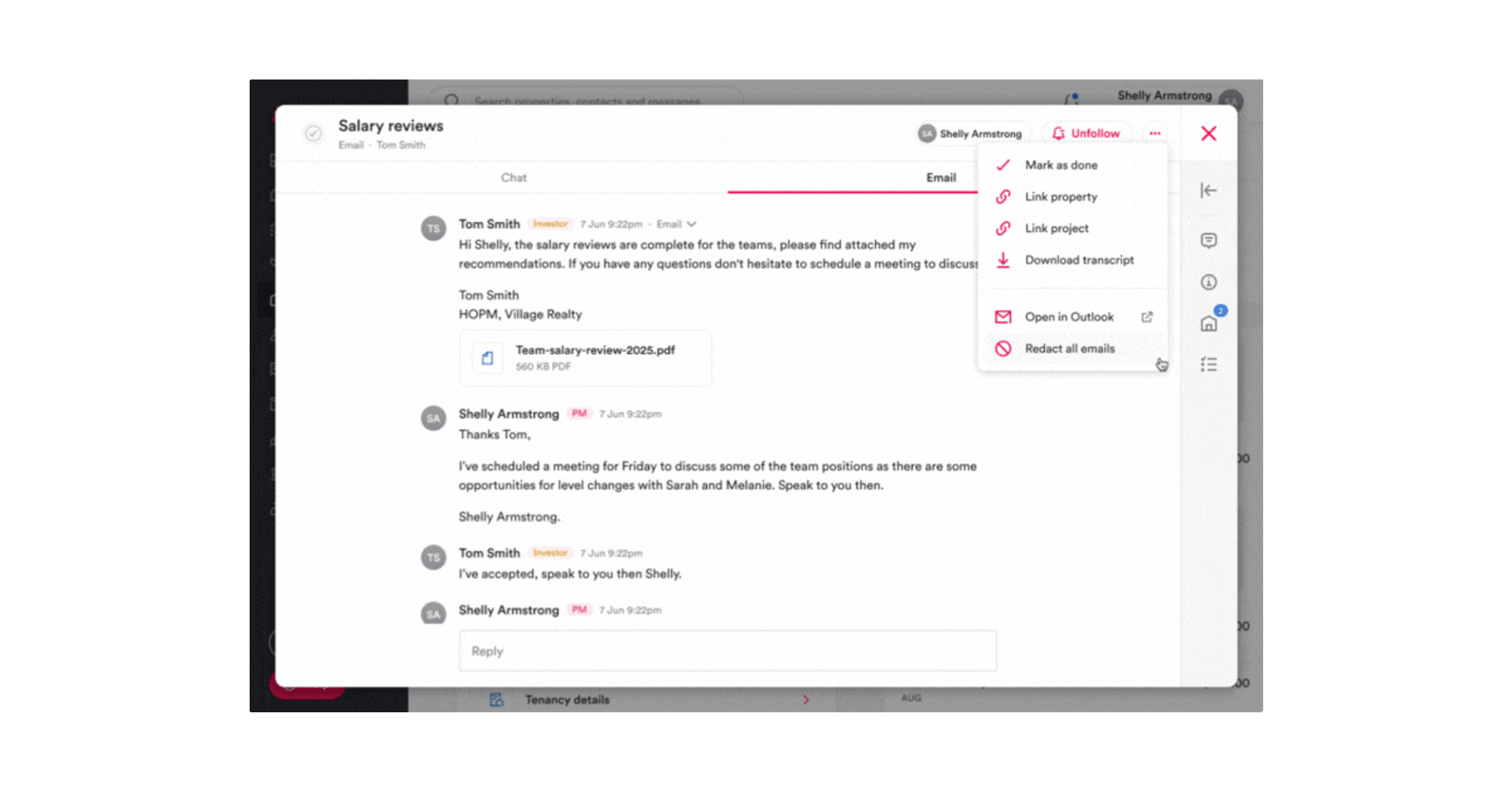Image resolution: width=1512 pixels, height=791 pixels.
Task: Click the external link icon beside Open in Outlook
Action: [1147, 317]
